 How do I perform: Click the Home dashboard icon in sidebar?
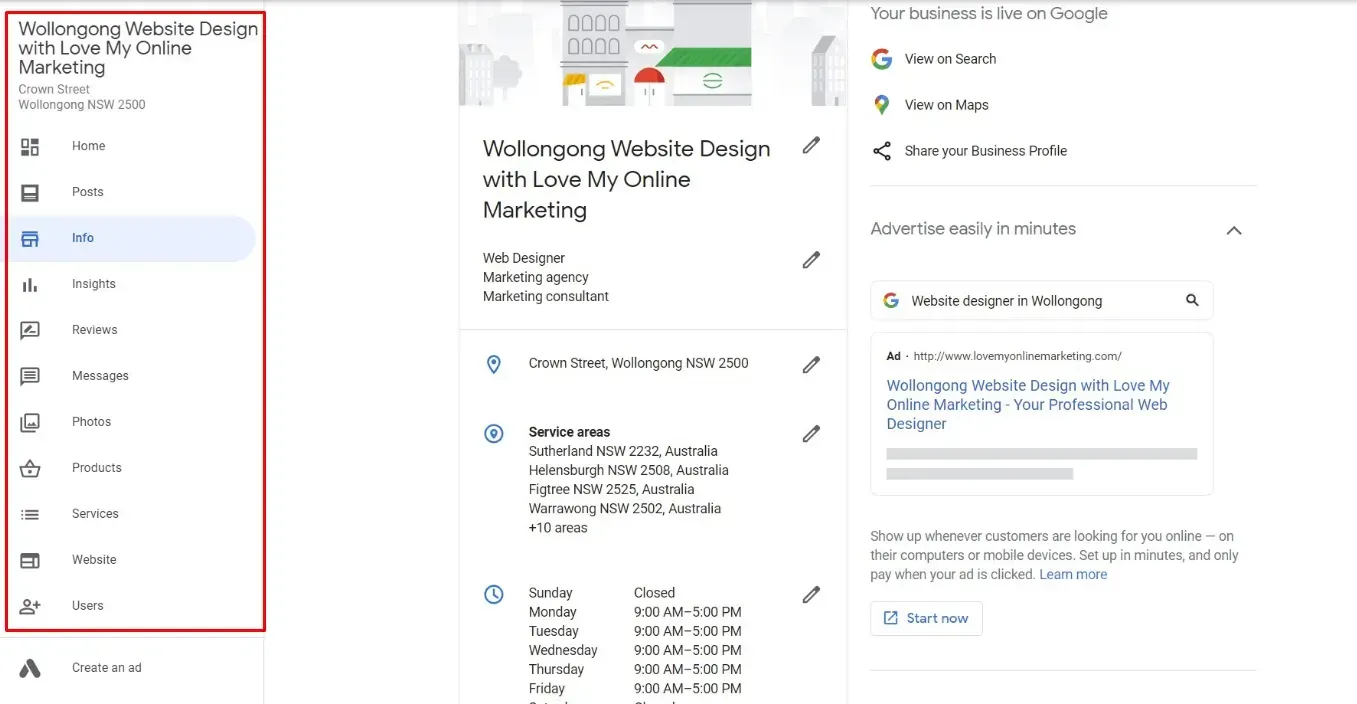point(30,147)
